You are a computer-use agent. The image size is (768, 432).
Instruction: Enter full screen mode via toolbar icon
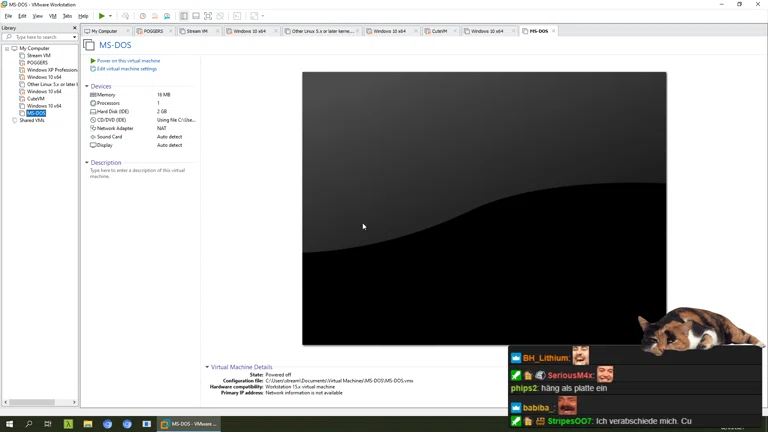tap(208, 16)
